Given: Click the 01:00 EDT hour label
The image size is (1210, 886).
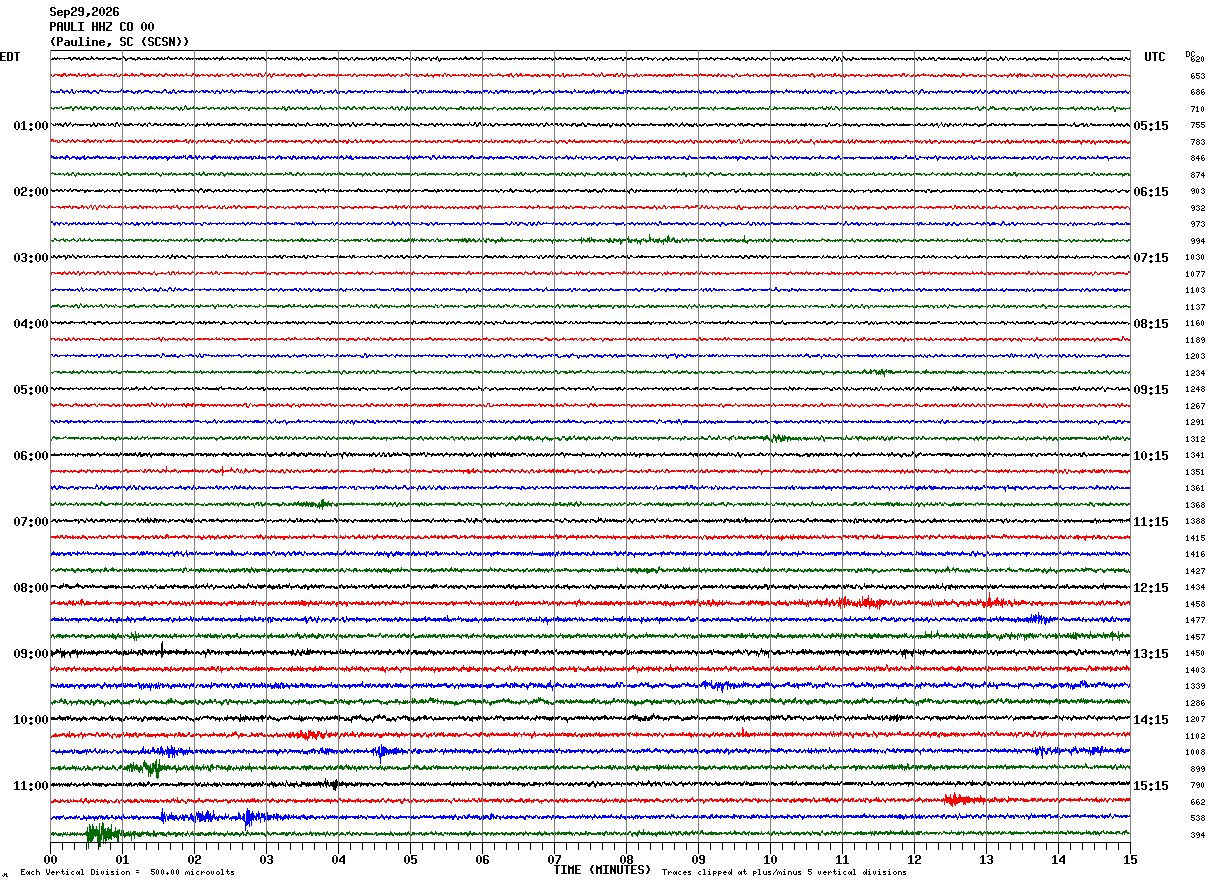Looking at the screenshot, I should pyautogui.click(x=31, y=126).
